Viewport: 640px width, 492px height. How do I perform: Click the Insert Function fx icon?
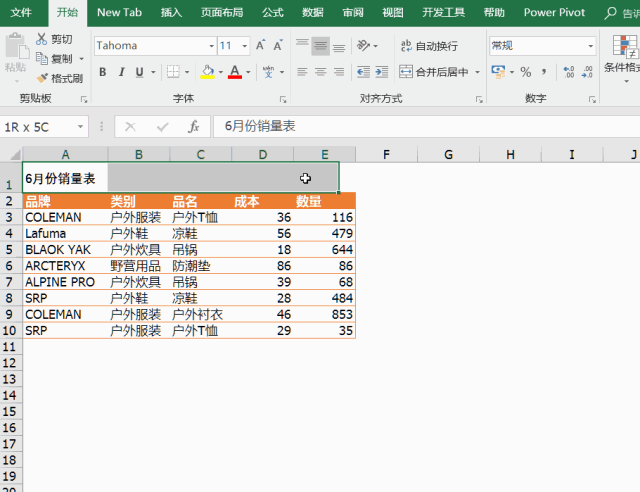194,127
